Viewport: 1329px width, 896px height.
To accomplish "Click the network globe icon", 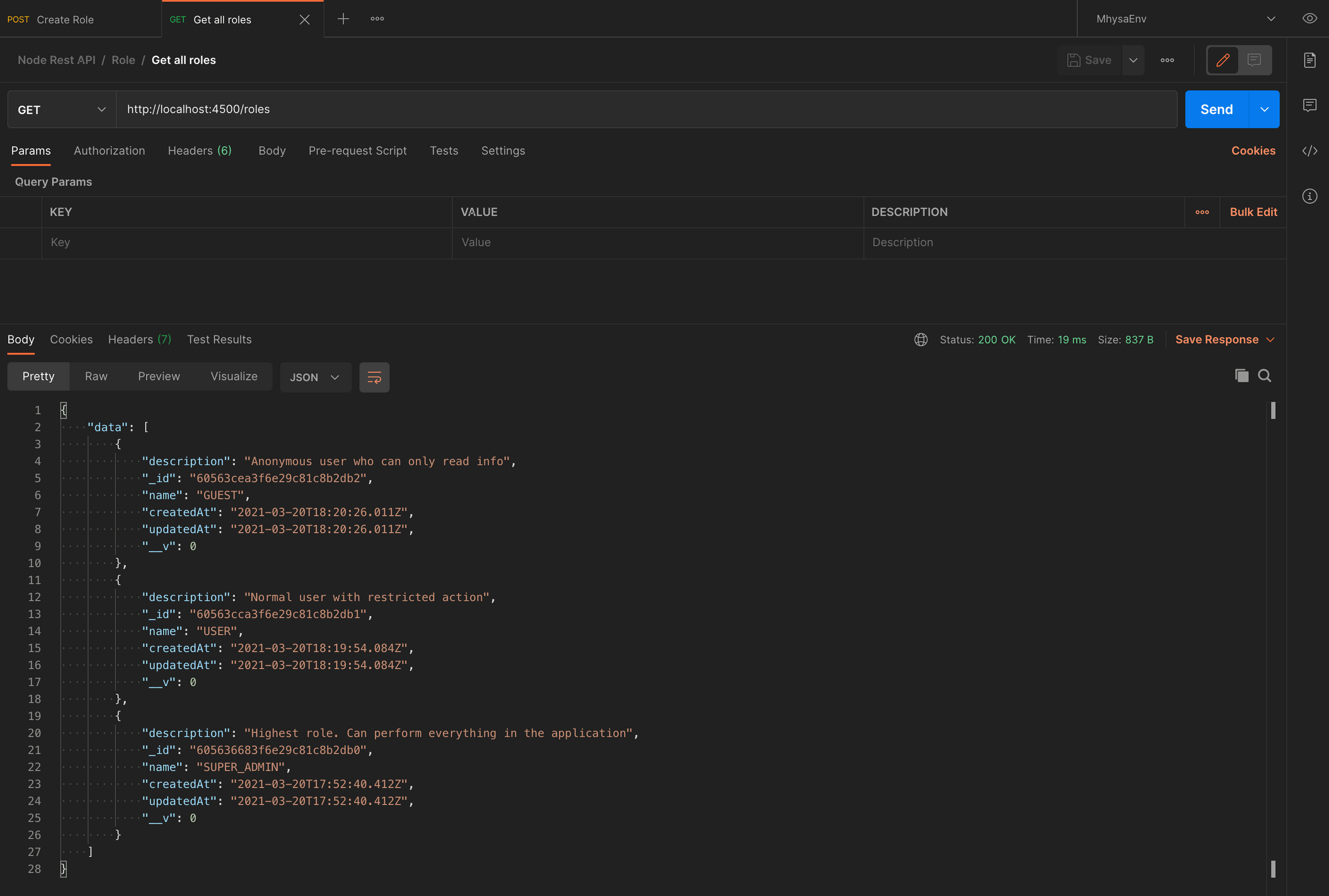I will pos(920,339).
